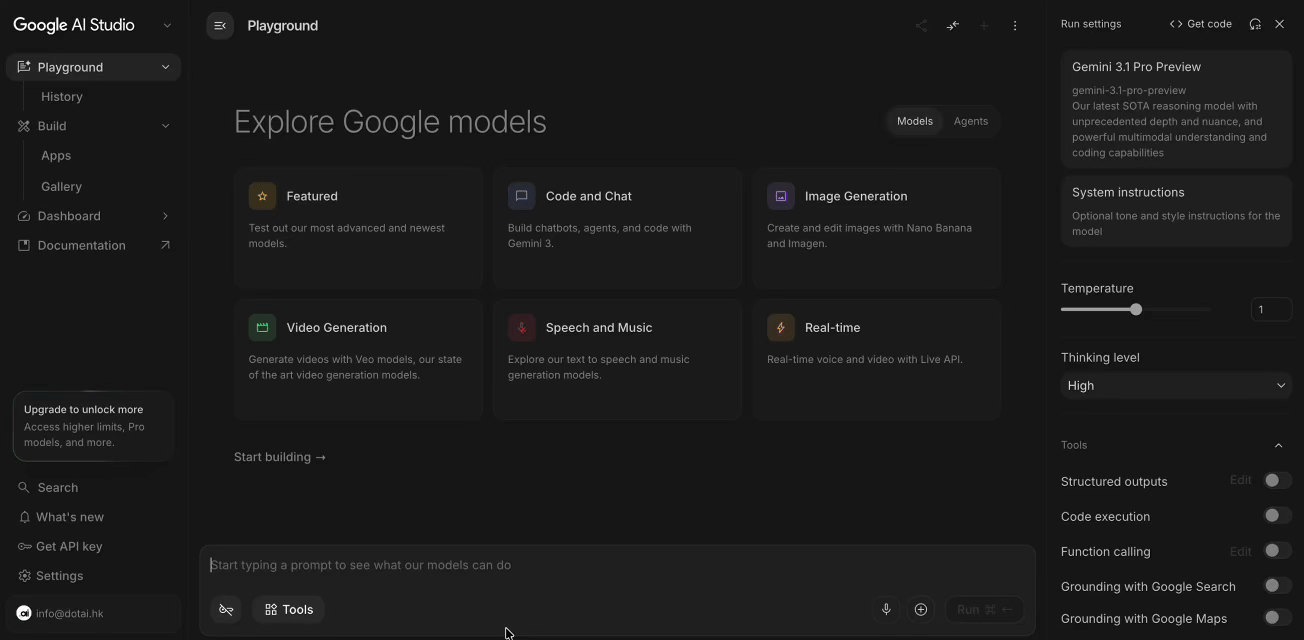Click the Start building link
Image resolution: width=1304 pixels, height=640 pixels.
click(x=280, y=457)
